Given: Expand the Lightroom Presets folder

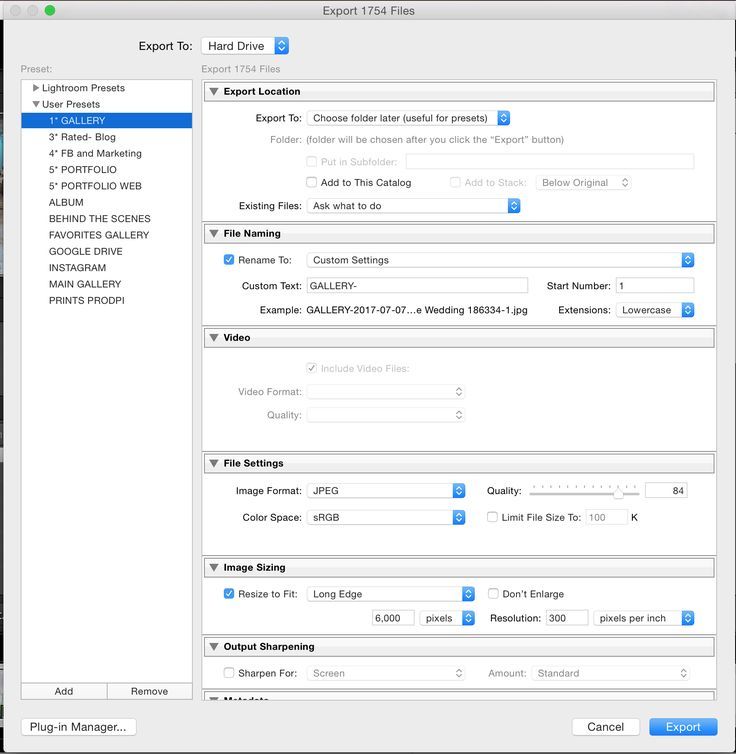Looking at the screenshot, I should pos(36,88).
